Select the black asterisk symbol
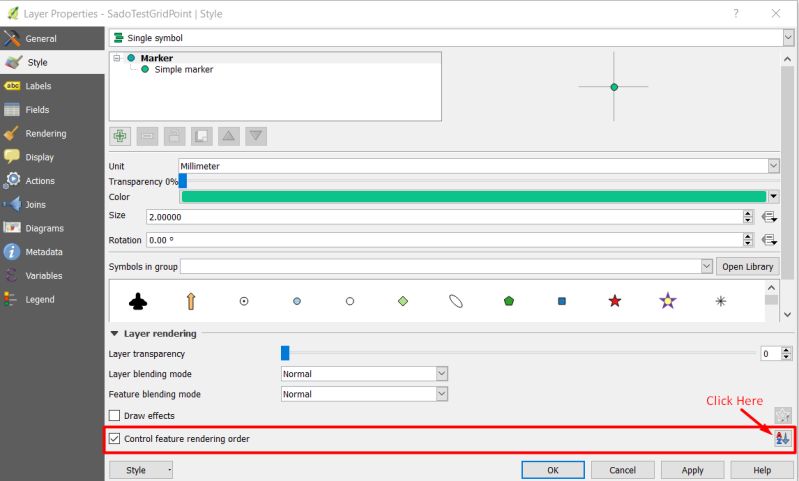This screenshot has width=799, height=481. [x=721, y=301]
